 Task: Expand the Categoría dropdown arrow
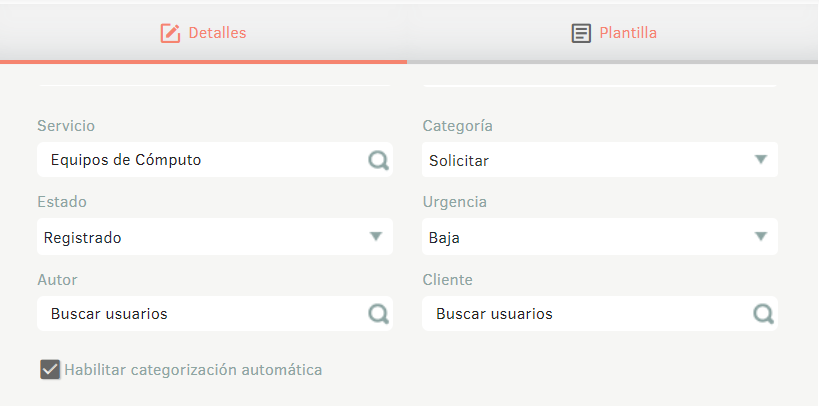[x=760, y=160]
